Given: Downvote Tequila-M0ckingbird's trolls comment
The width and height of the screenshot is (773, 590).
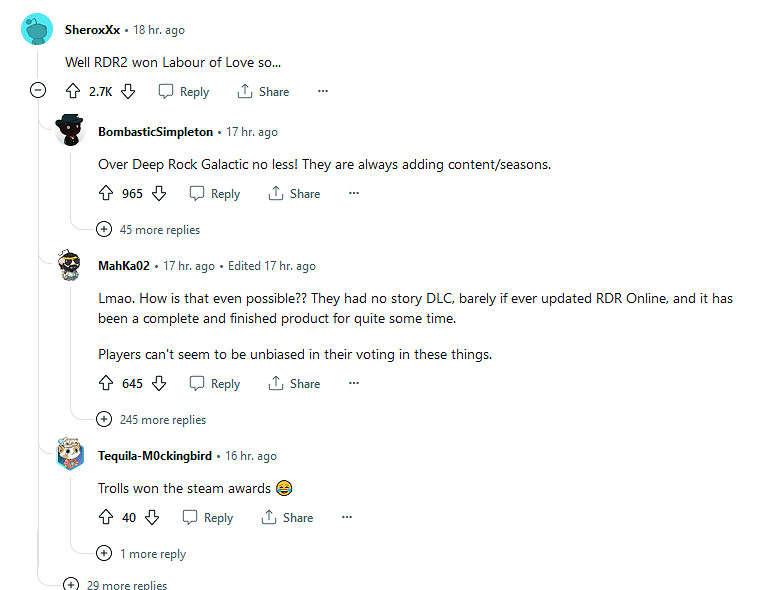Looking at the screenshot, I should pyautogui.click(x=152, y=518).
